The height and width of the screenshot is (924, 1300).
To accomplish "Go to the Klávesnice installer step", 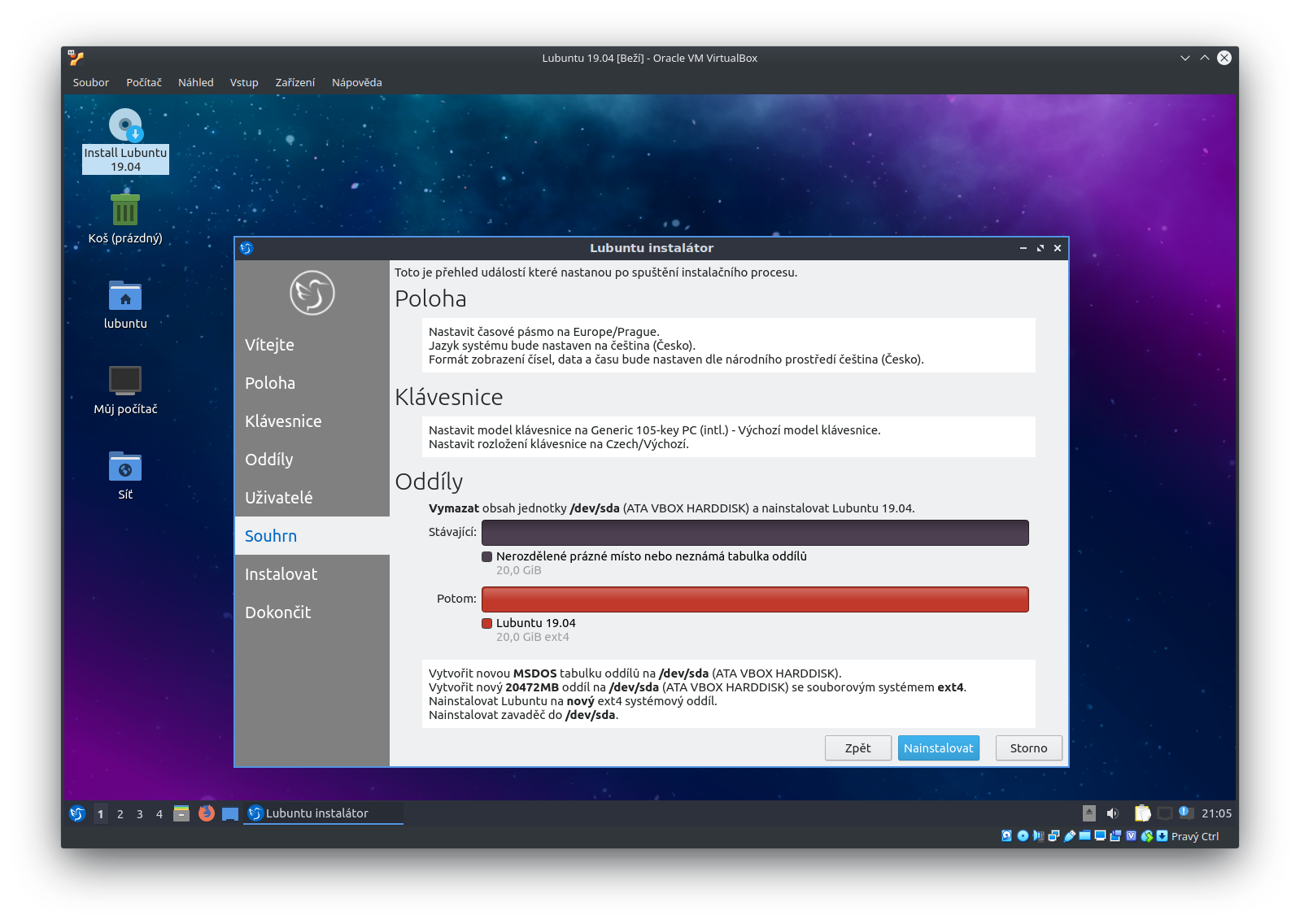I will click(312, 421).
